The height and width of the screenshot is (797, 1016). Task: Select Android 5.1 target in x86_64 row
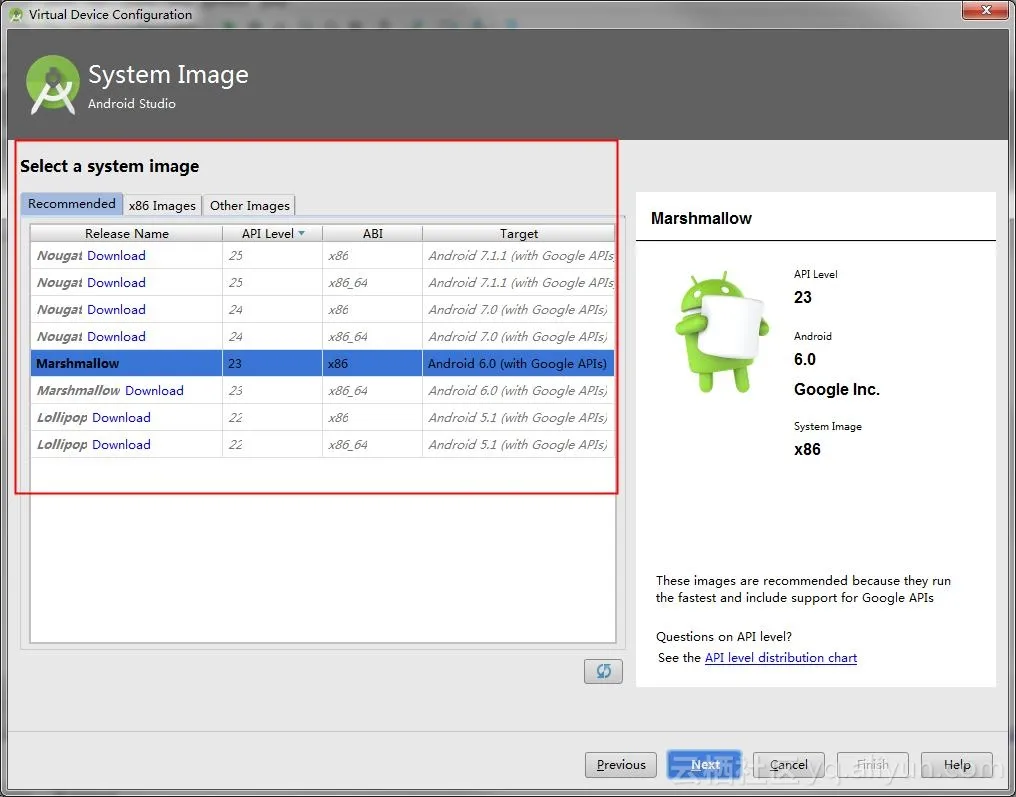click(x=518, y=445)
